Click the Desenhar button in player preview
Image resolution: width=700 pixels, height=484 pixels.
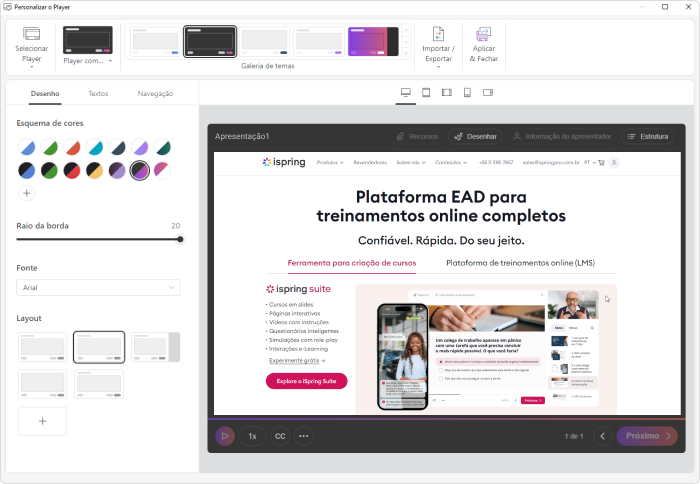pos(475,136)
